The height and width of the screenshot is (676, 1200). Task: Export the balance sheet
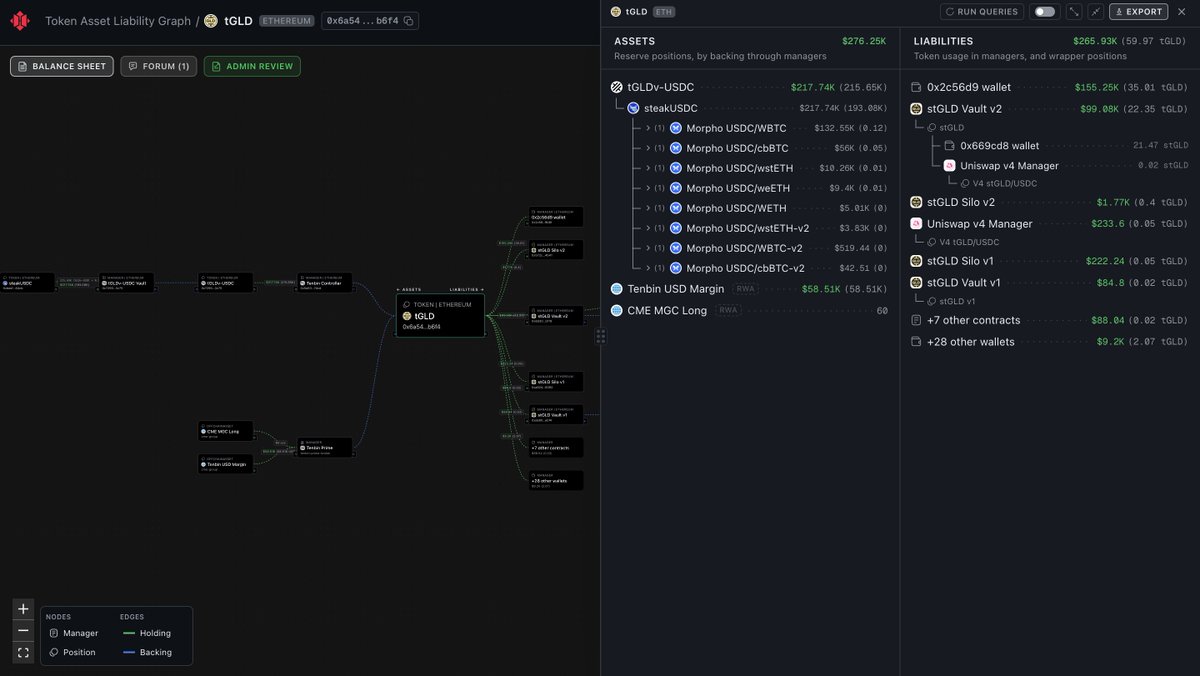coord(1138,12)
